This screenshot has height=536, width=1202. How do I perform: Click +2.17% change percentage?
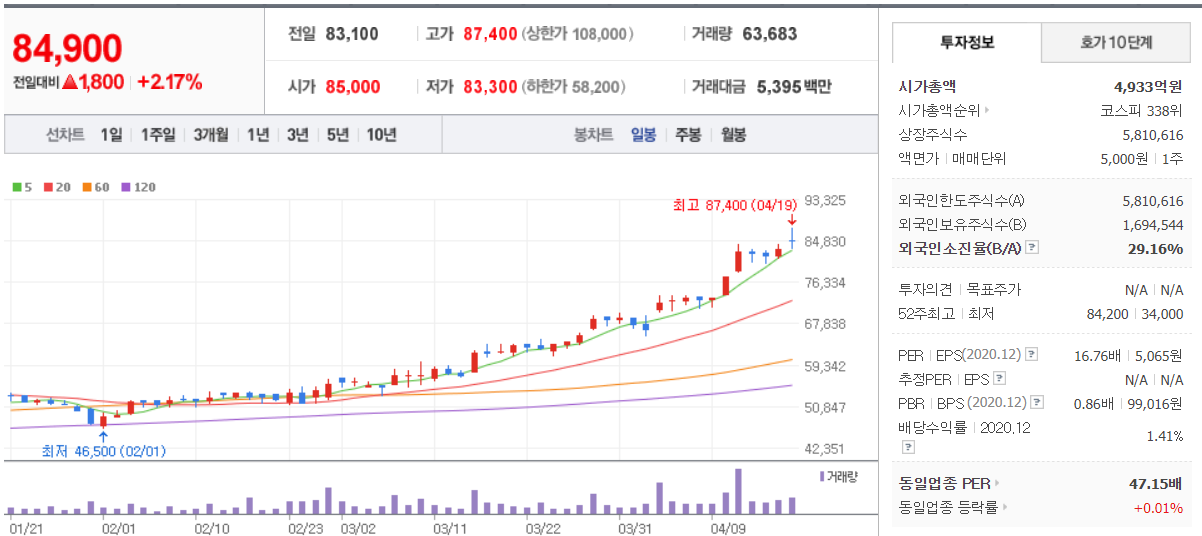click(x=170, y=82)
